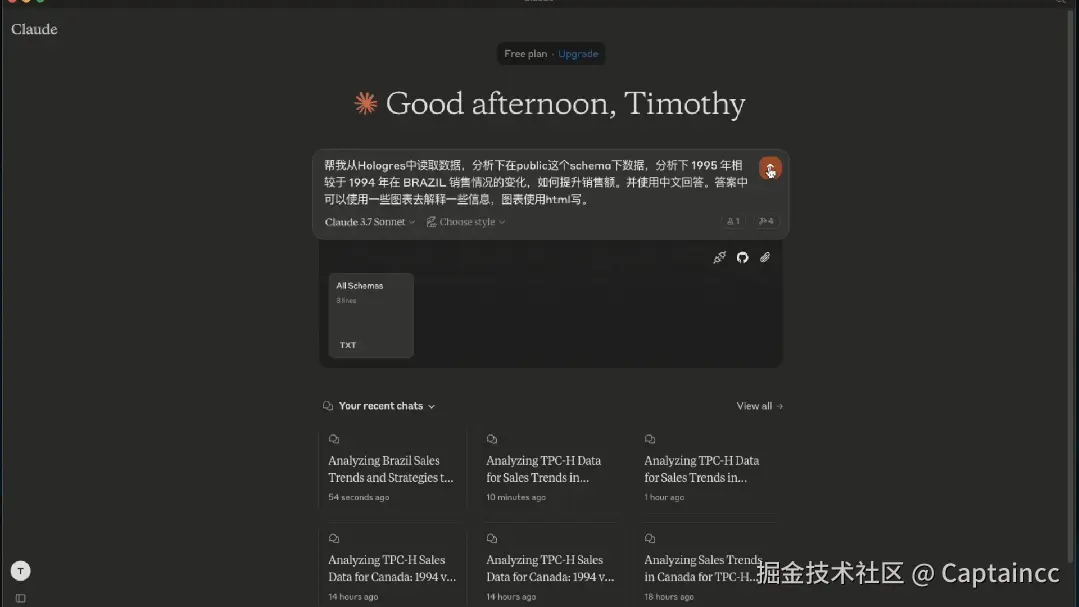Open the Claude 3.7 Sonnet model dropdown

pos(370,222)
